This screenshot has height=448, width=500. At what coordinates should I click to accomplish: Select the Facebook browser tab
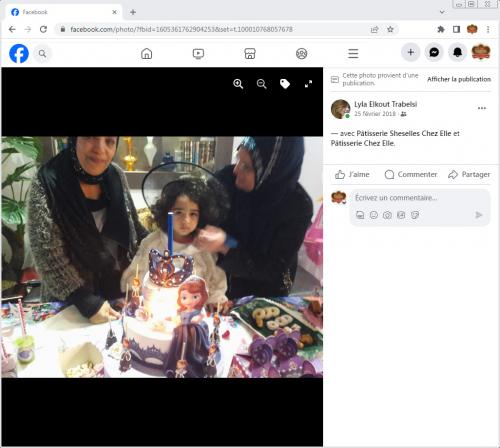pos(63,12)
